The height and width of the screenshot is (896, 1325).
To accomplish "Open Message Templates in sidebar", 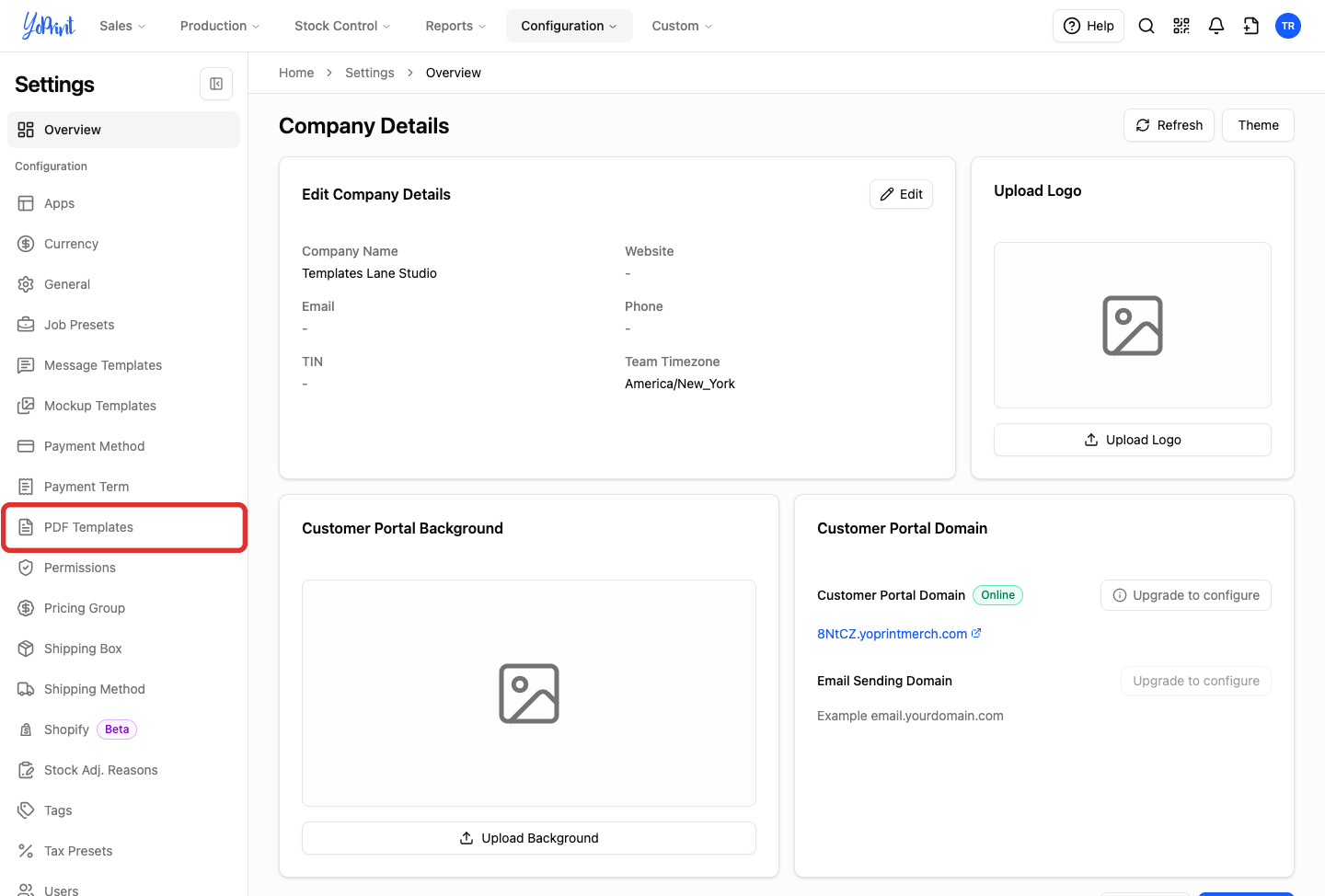I will [123, 365].
